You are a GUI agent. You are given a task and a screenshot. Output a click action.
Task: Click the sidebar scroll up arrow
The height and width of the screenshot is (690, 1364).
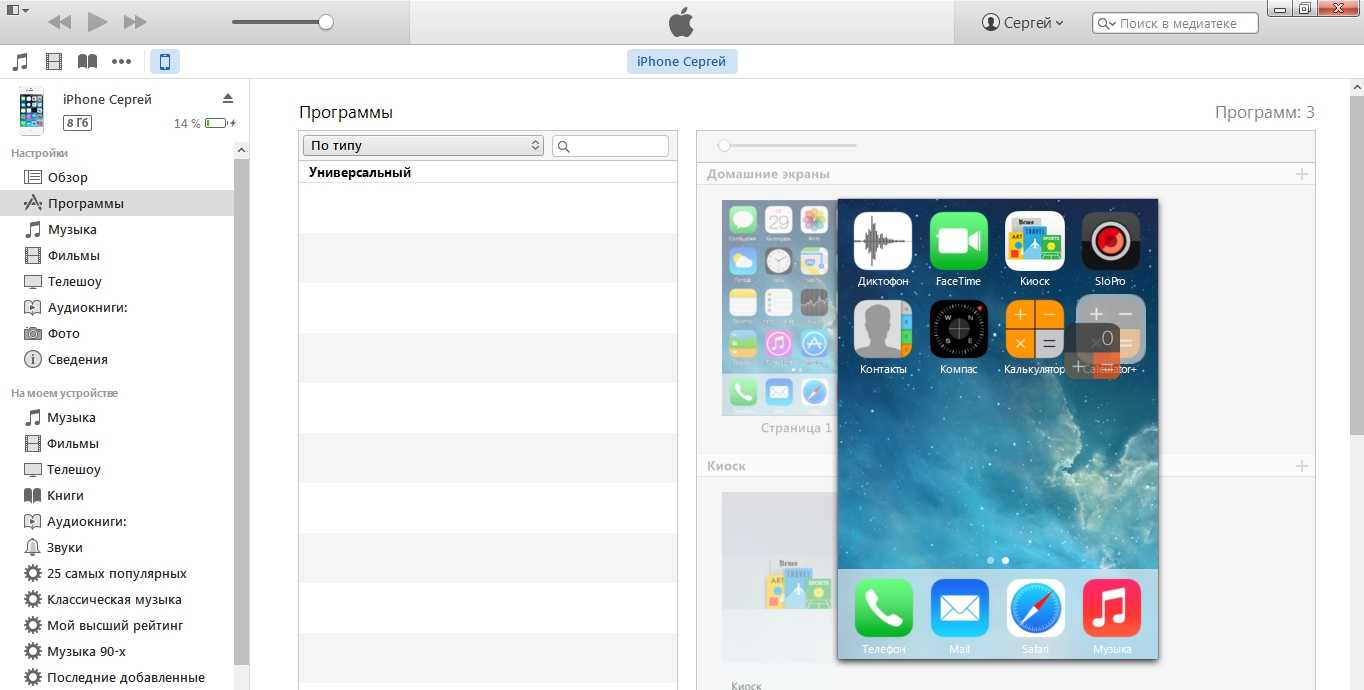click(x=241, y=150)
